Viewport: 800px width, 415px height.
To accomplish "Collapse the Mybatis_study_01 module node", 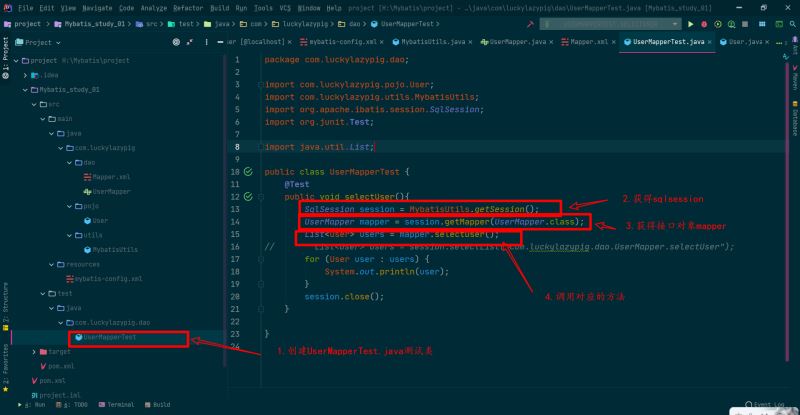I will tap(25, 89).
